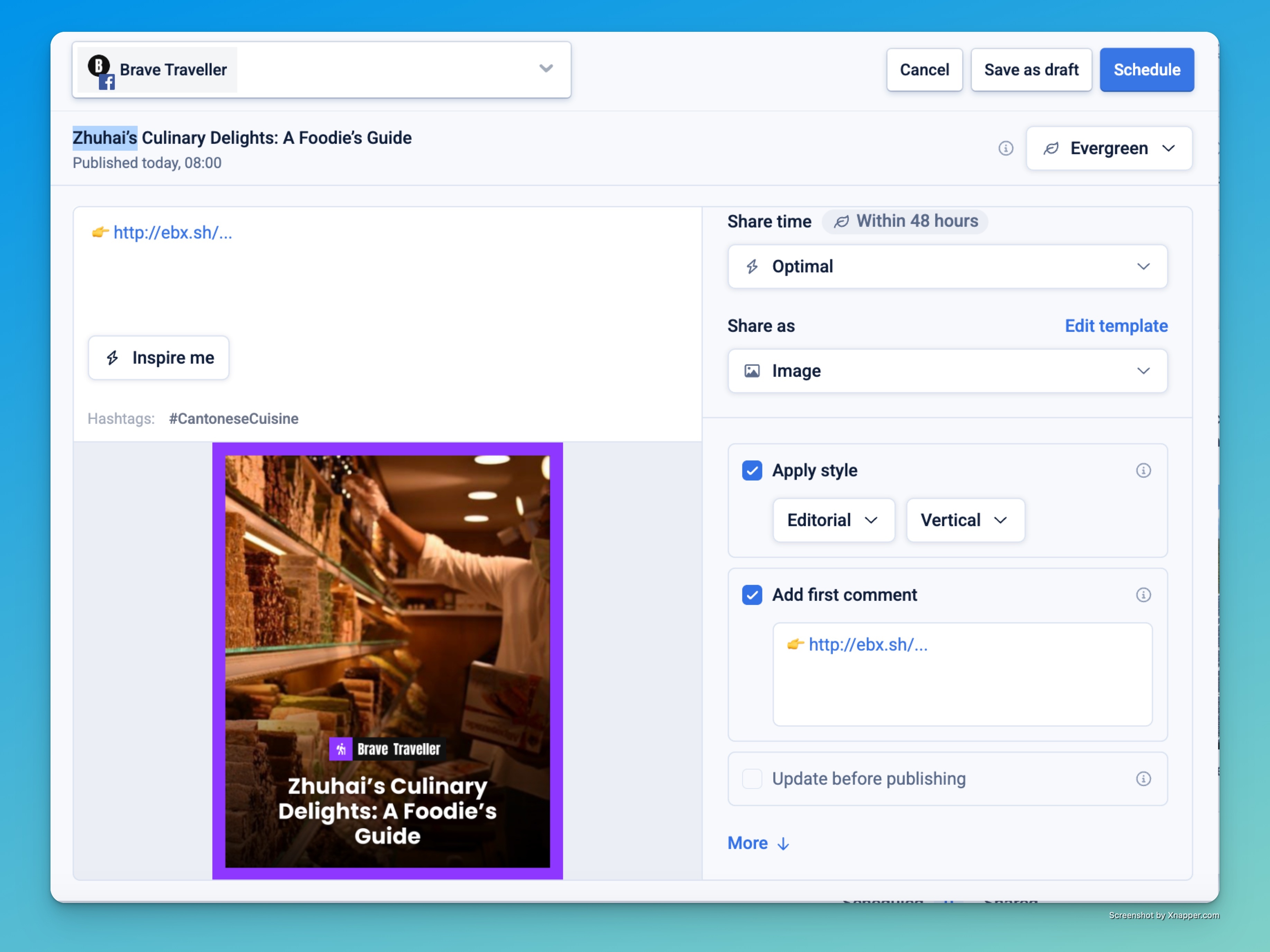Screen dimensions: 1270x952
Task: Click the Schedule button
Action: 1146,70
